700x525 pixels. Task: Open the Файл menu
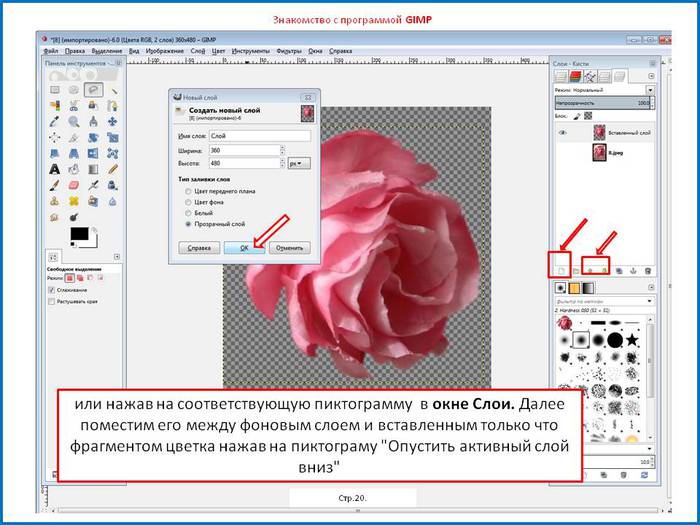(x=51, y=51)
